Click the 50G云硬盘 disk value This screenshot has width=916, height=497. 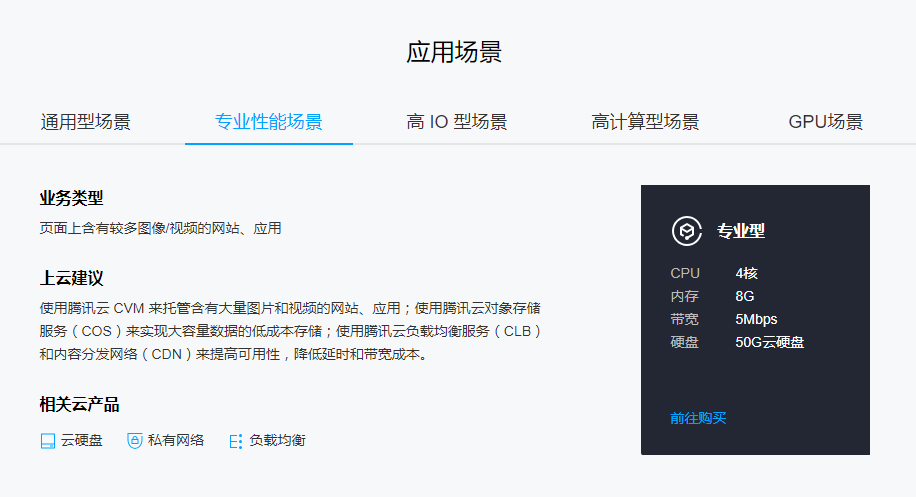[769, 342]
